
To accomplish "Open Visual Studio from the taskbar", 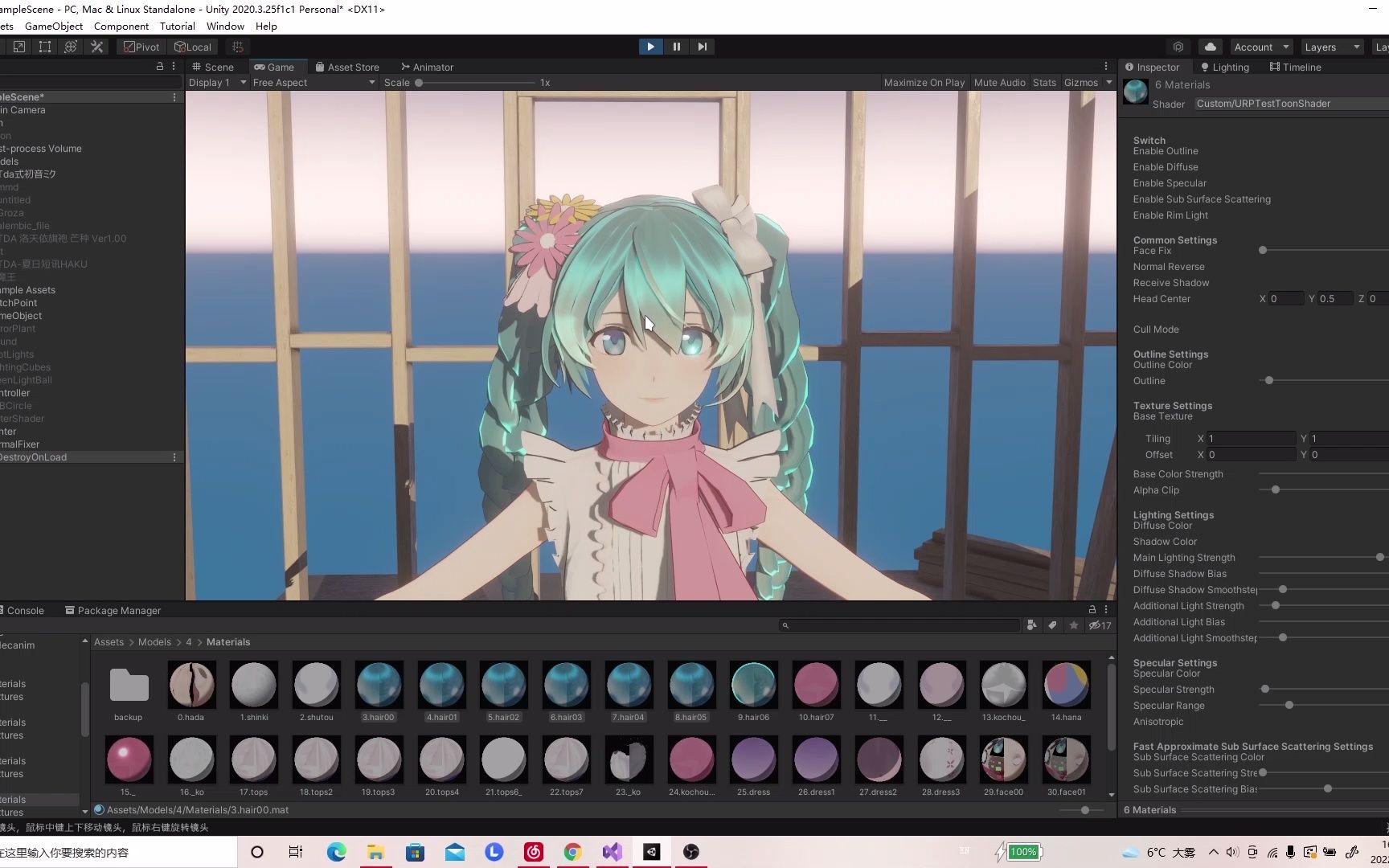I will 613,852.
